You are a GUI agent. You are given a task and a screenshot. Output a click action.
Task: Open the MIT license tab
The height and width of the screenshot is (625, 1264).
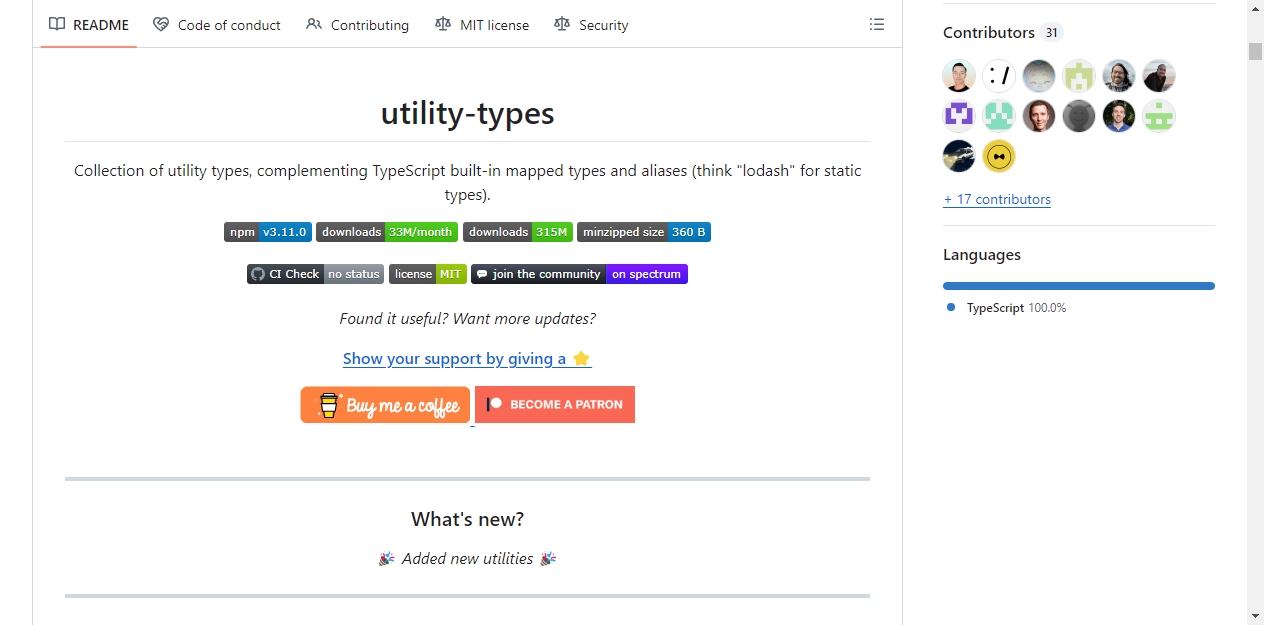coord(482,25)
